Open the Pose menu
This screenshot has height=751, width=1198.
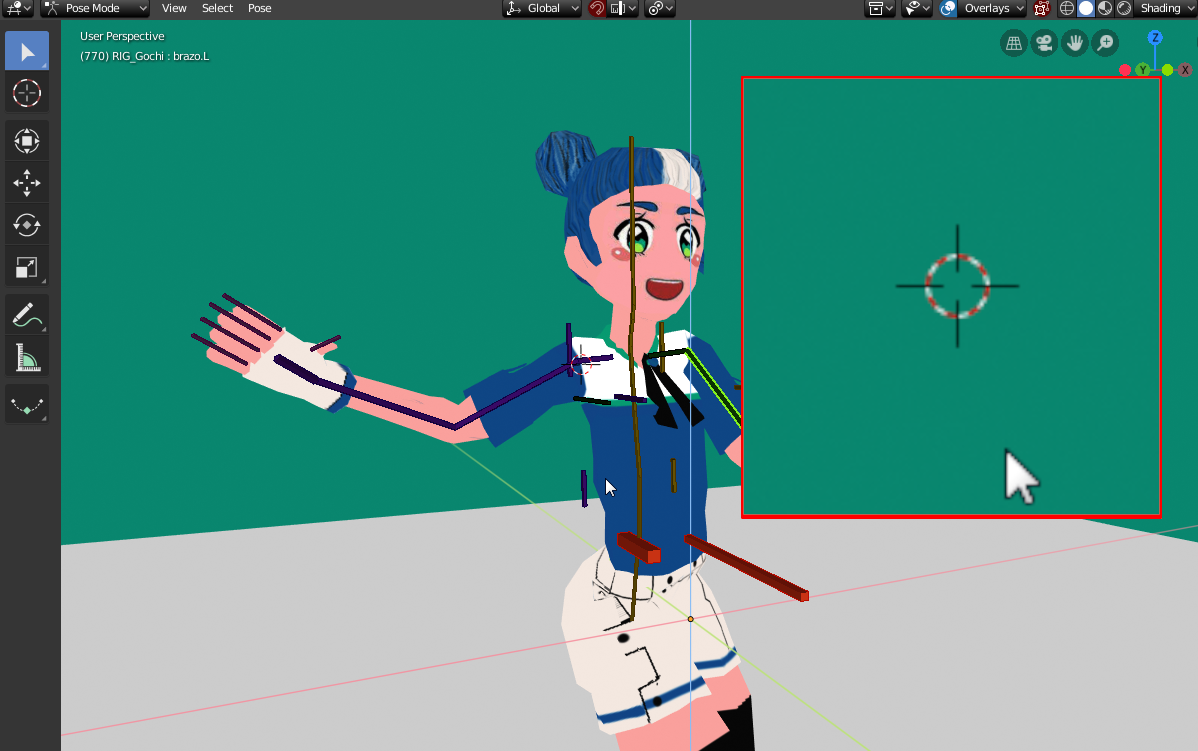tap(260, 8)
